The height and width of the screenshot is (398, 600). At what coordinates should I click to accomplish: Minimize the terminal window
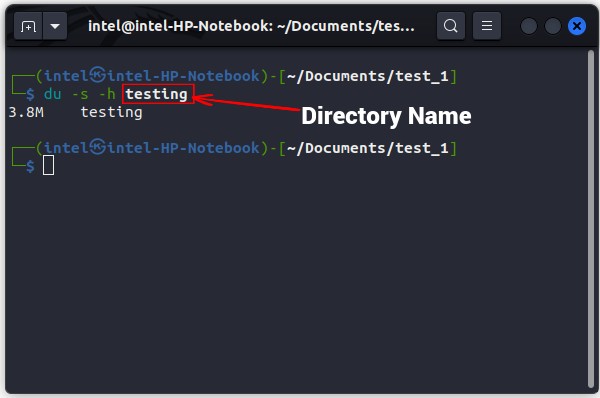[528, 26]
